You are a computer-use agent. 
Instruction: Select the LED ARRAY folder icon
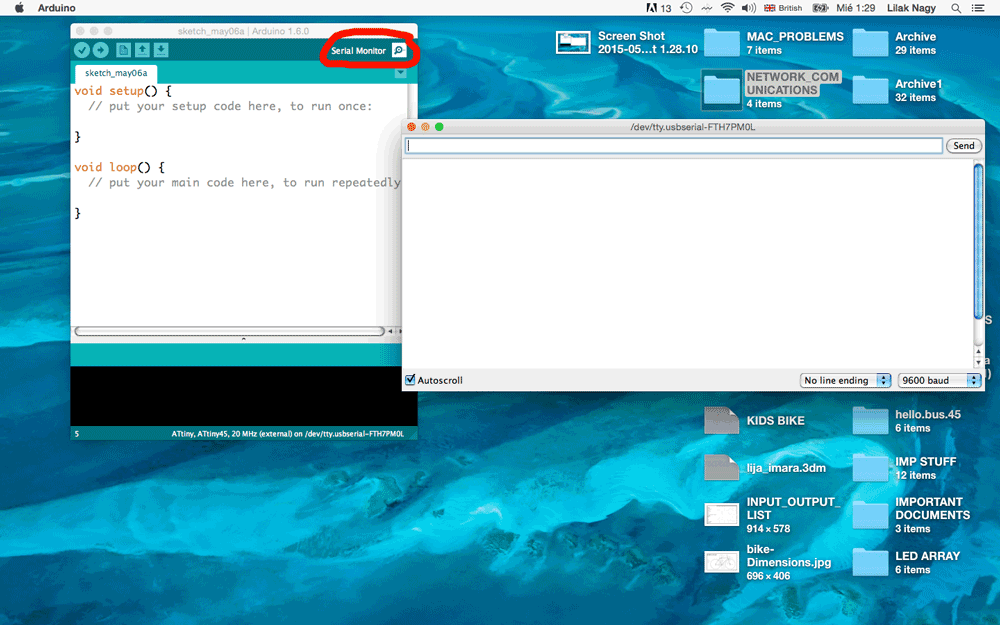[x=870, y=562]
